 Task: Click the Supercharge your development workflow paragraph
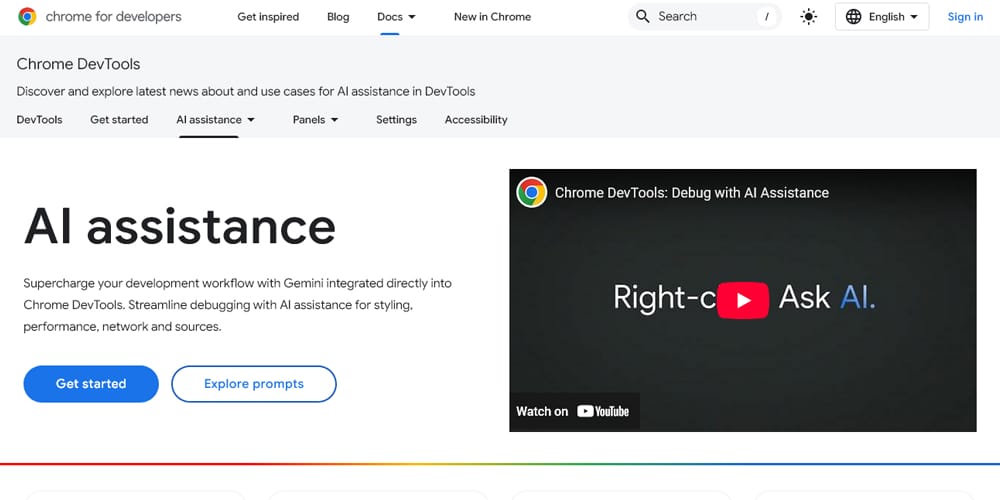(x=237, y=305)
